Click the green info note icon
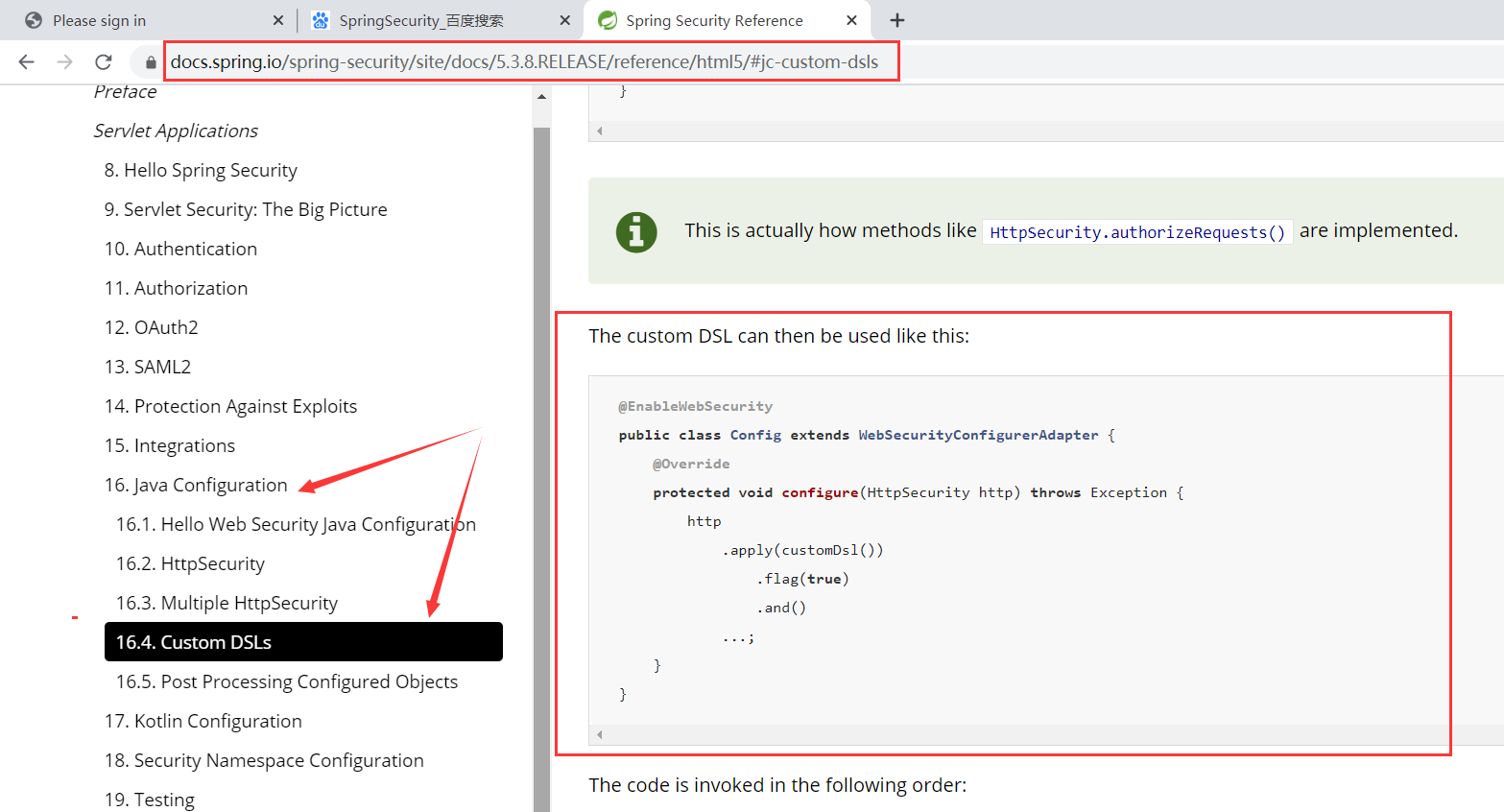The width and height of the screenshot is (1504, 812). point(636,232)
